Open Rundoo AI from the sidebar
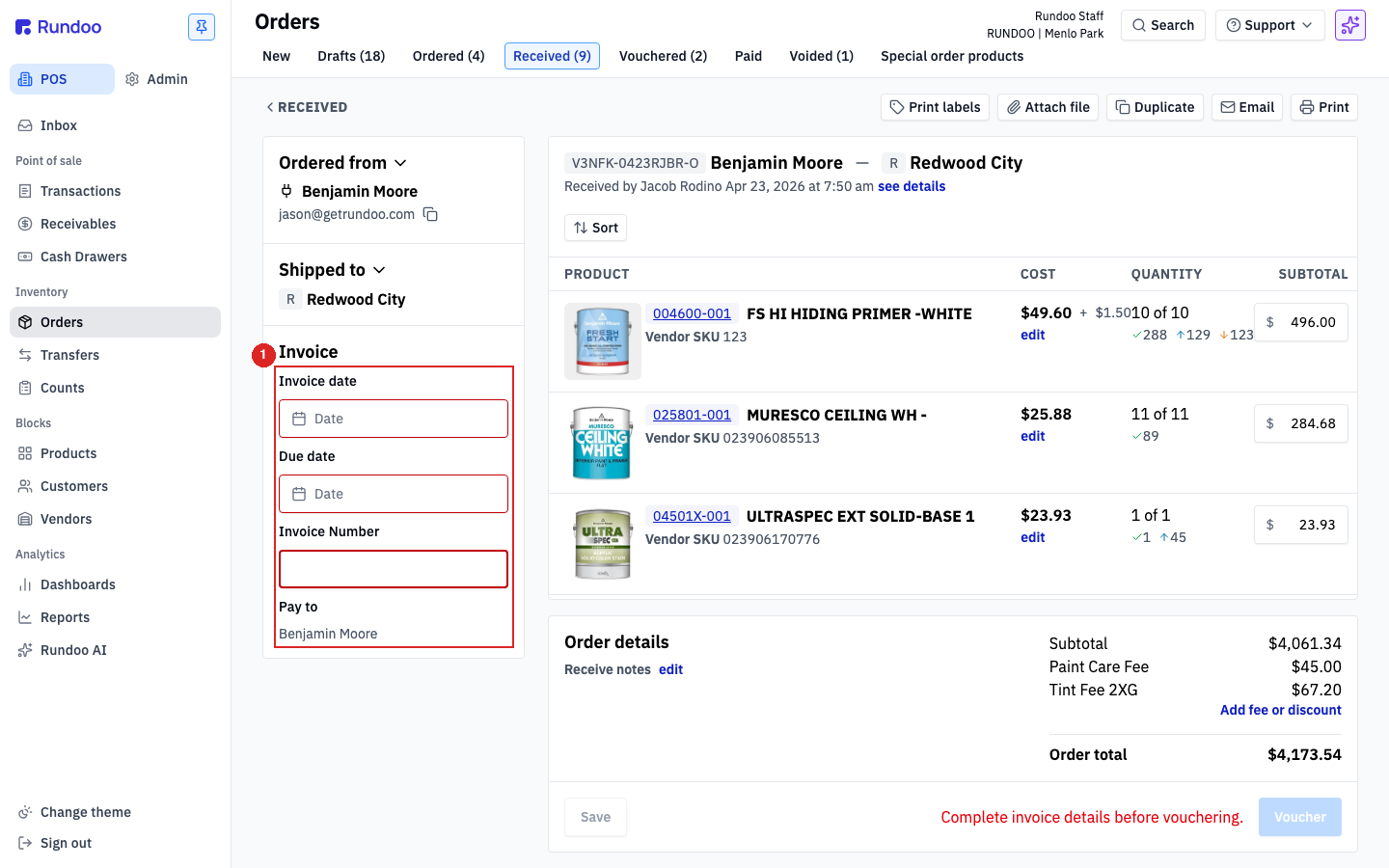Viewport: 1389px width, 868px height. coord(116,650)
